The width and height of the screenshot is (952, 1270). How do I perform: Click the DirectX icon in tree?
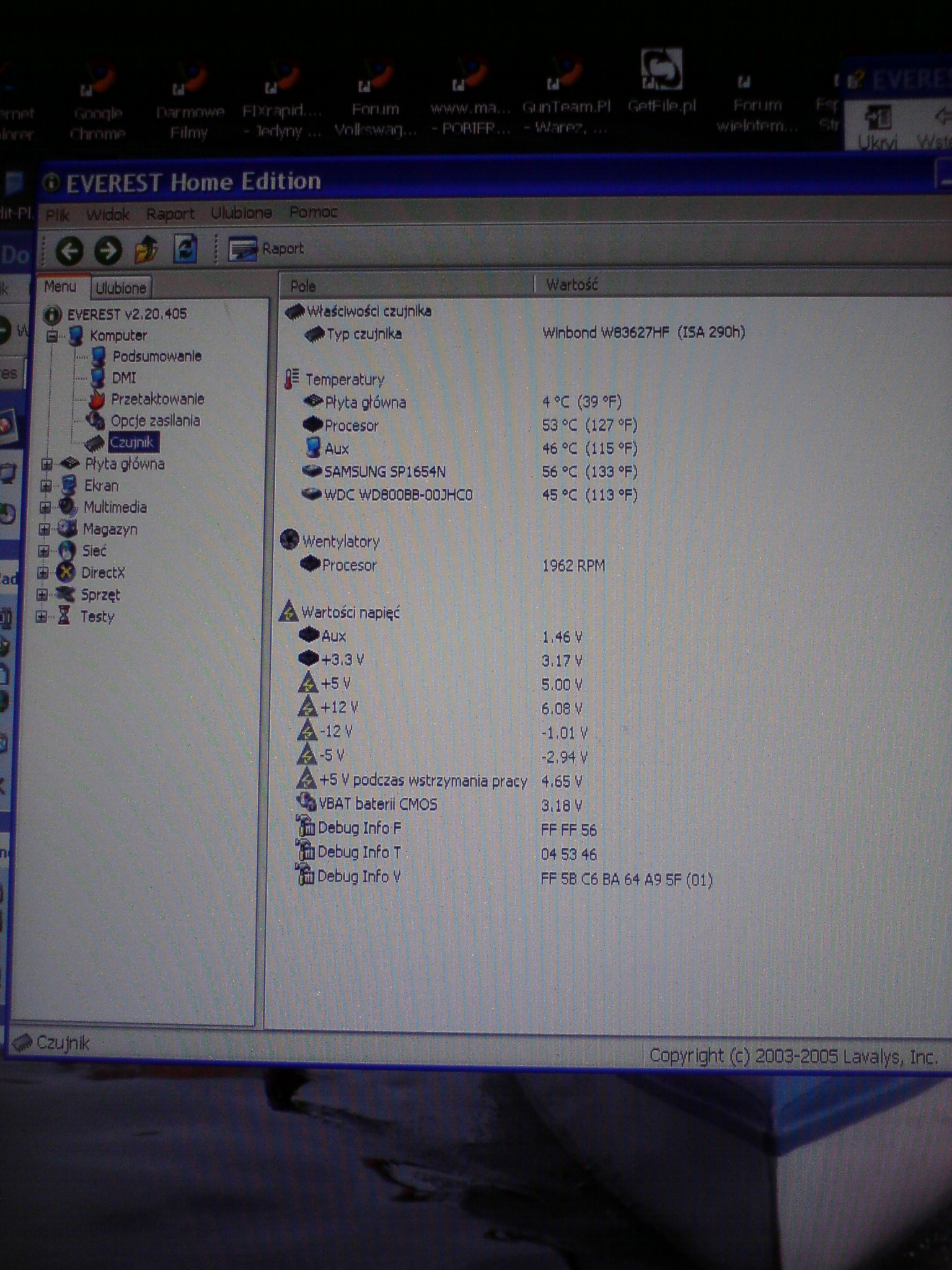pyautogui.click(x=66, y=572)
